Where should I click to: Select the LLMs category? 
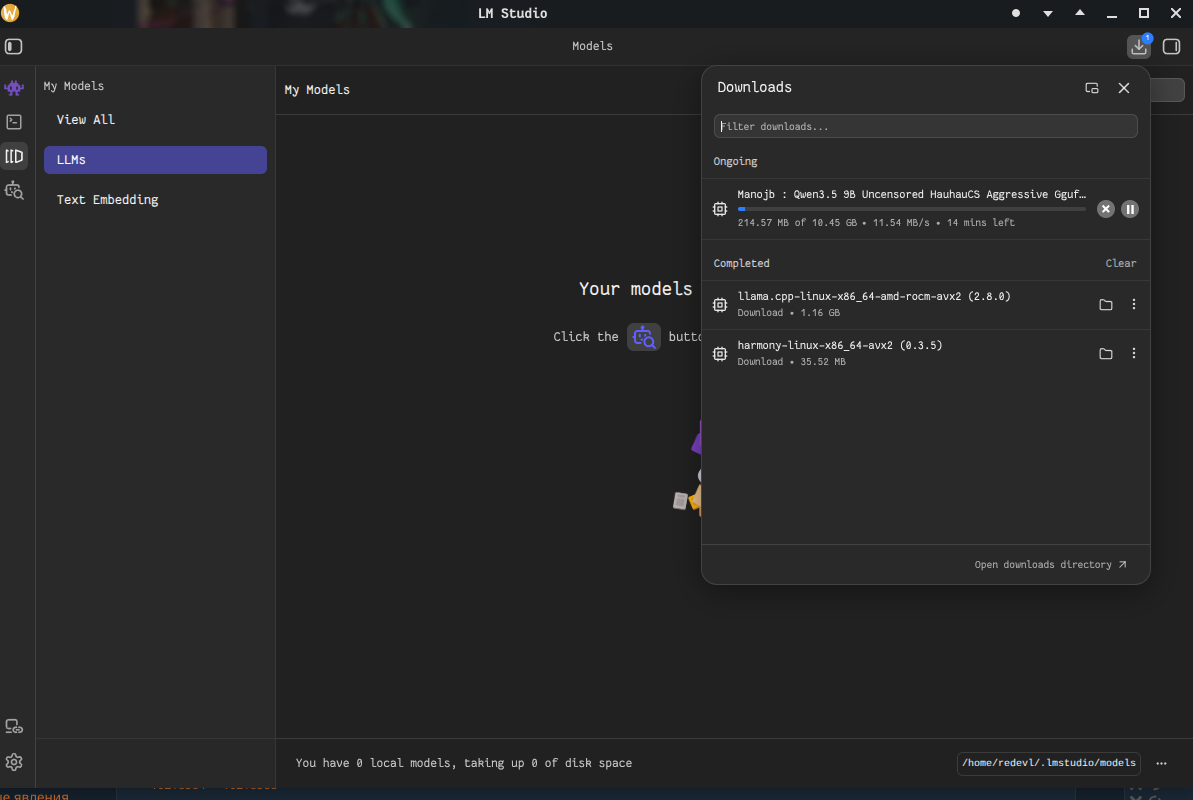click(155, 160)
